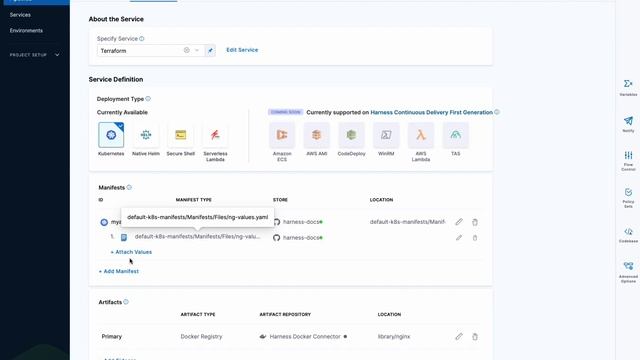Open Variables panel in right sidebar

click(628, 87)
